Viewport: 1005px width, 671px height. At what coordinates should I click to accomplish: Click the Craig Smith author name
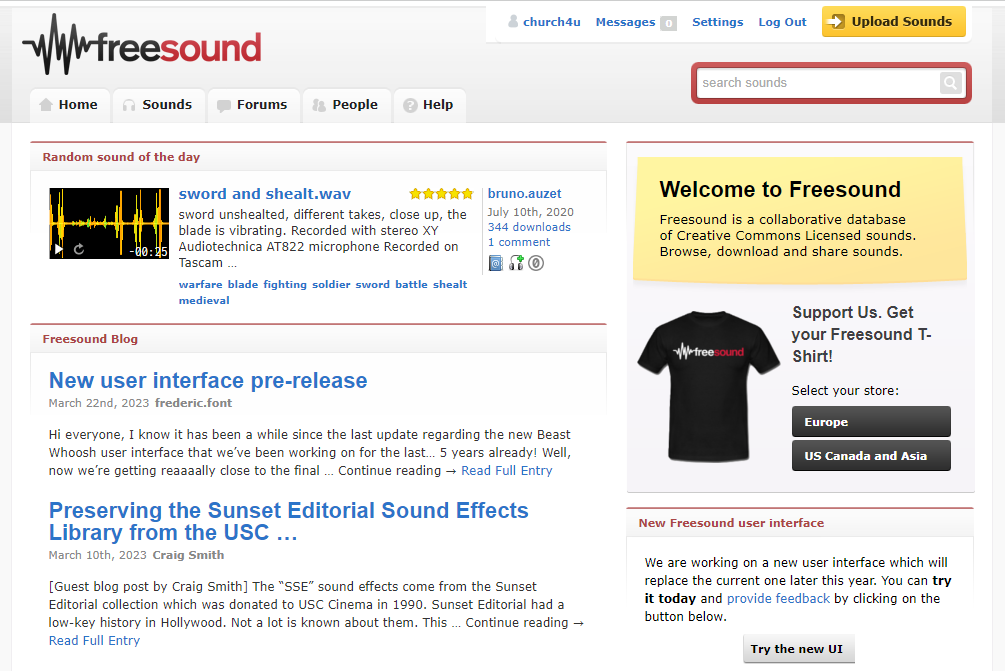pos(188,555)
